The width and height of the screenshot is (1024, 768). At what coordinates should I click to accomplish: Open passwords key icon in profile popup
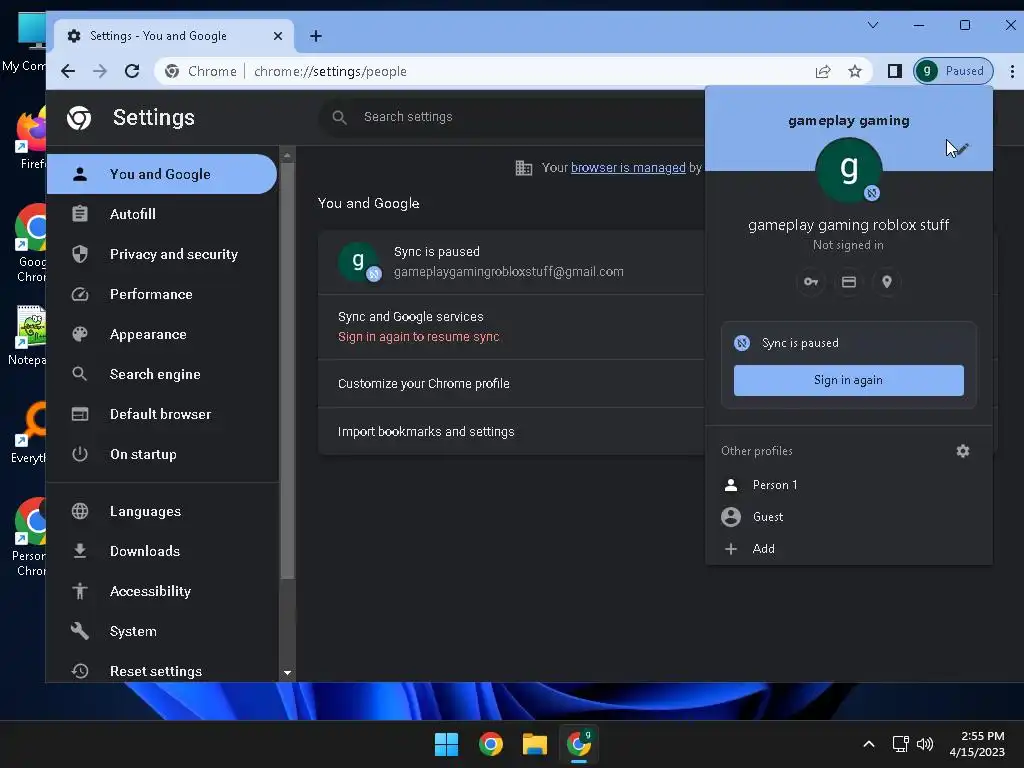click(810, 282)
